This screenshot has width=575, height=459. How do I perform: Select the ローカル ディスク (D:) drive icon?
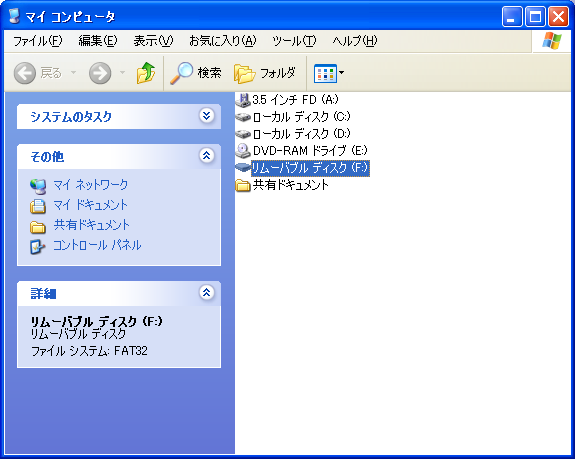[243, 134]
